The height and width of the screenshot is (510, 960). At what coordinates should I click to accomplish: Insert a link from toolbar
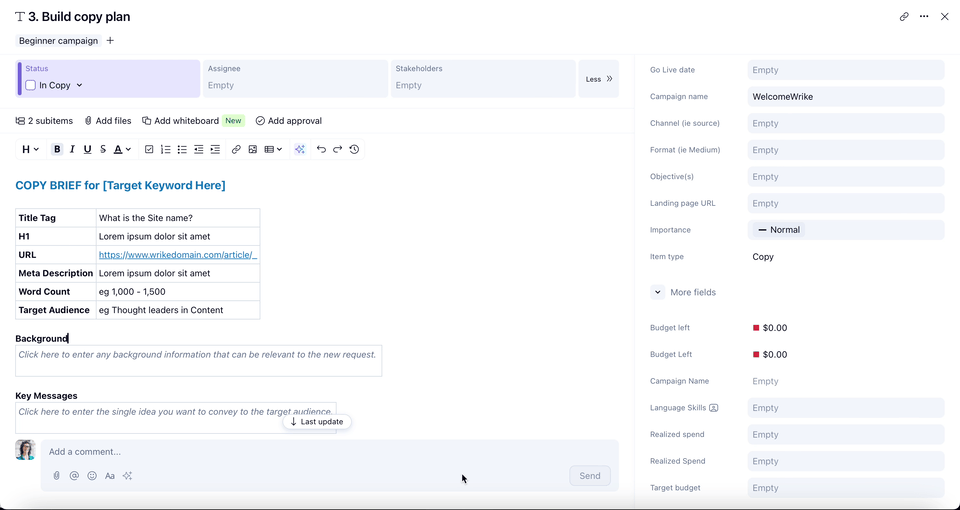(x=236, y=149)
